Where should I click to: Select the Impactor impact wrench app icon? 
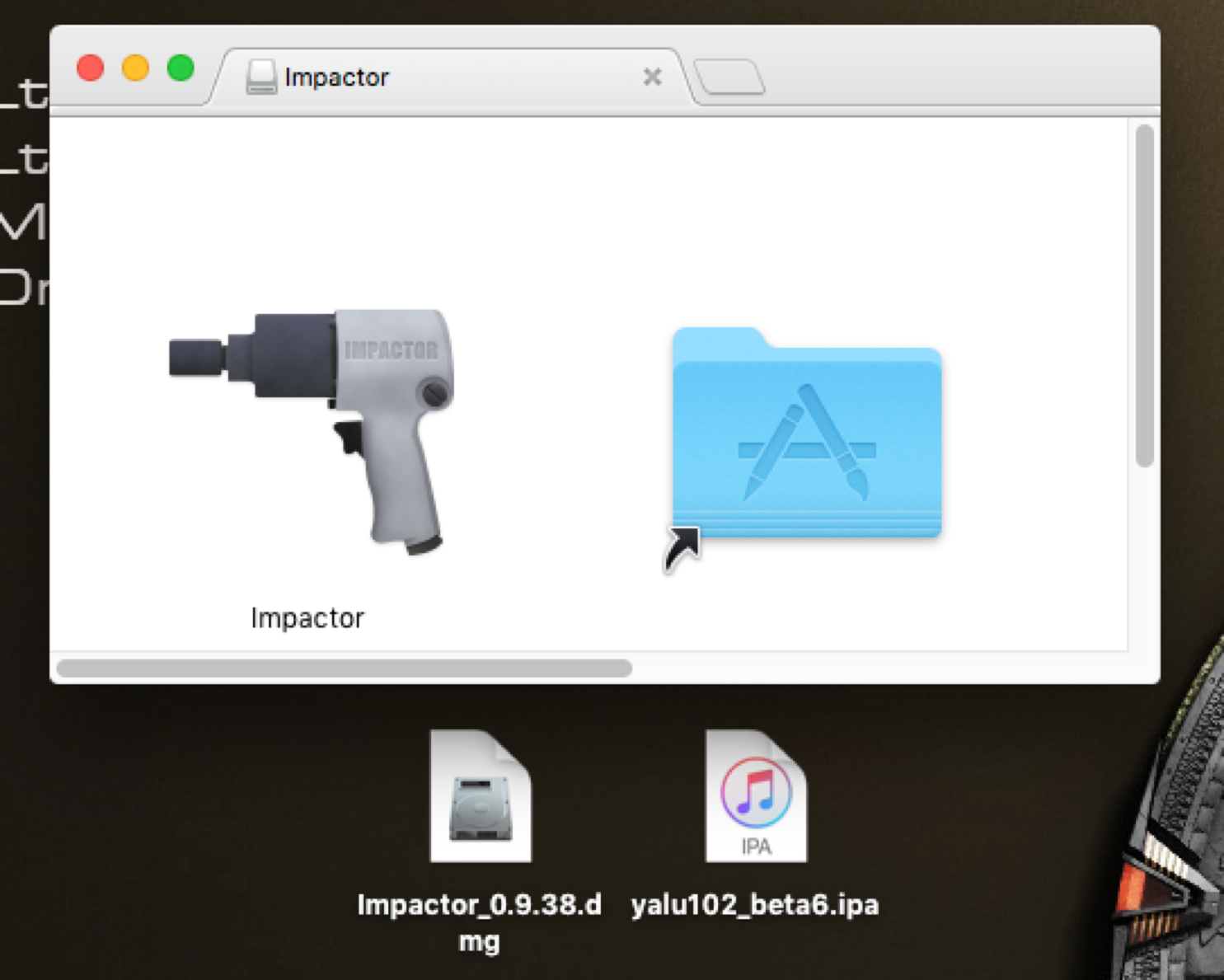[x=312, y=431]
